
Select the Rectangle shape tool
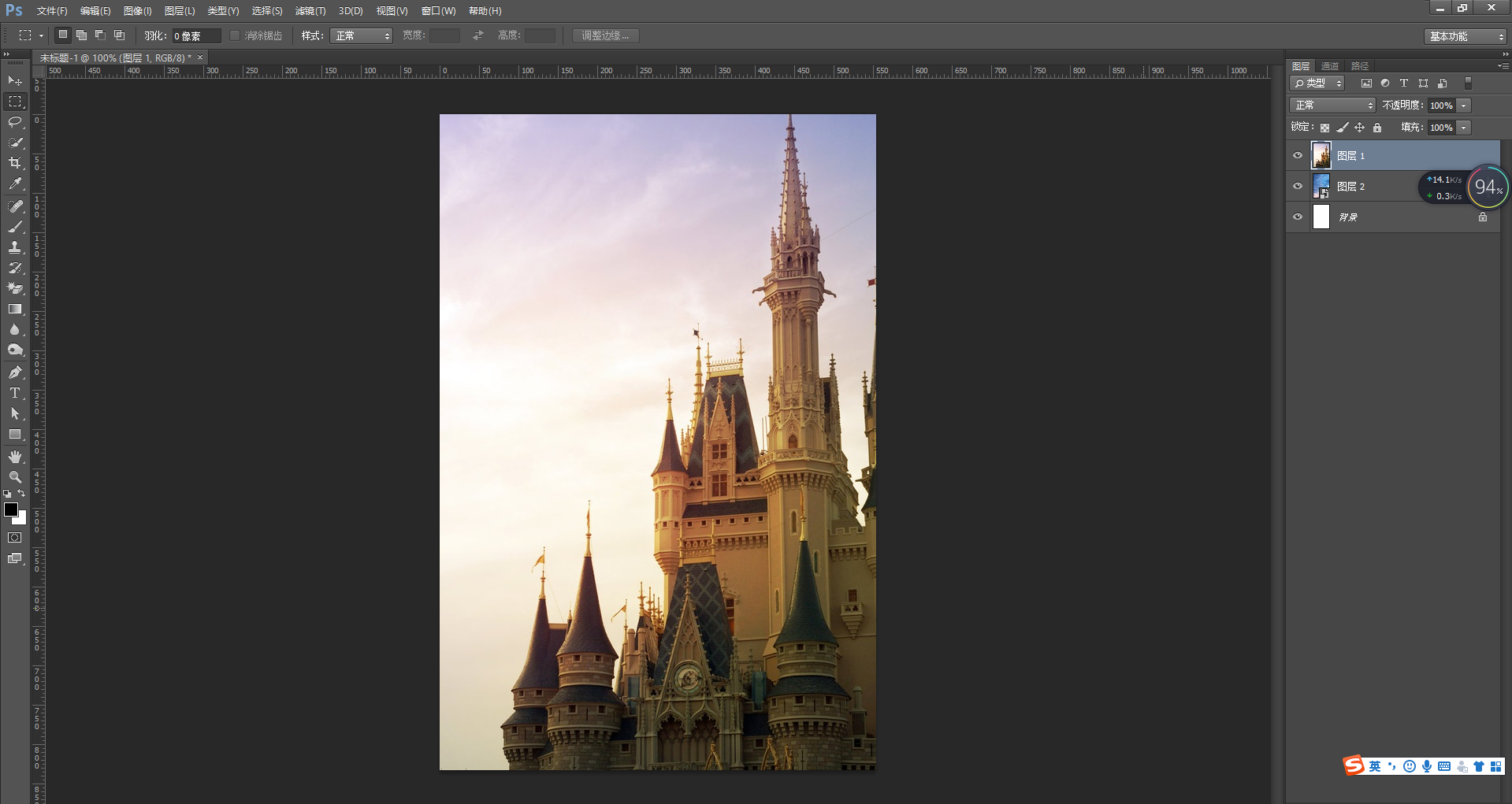(15, 434)
